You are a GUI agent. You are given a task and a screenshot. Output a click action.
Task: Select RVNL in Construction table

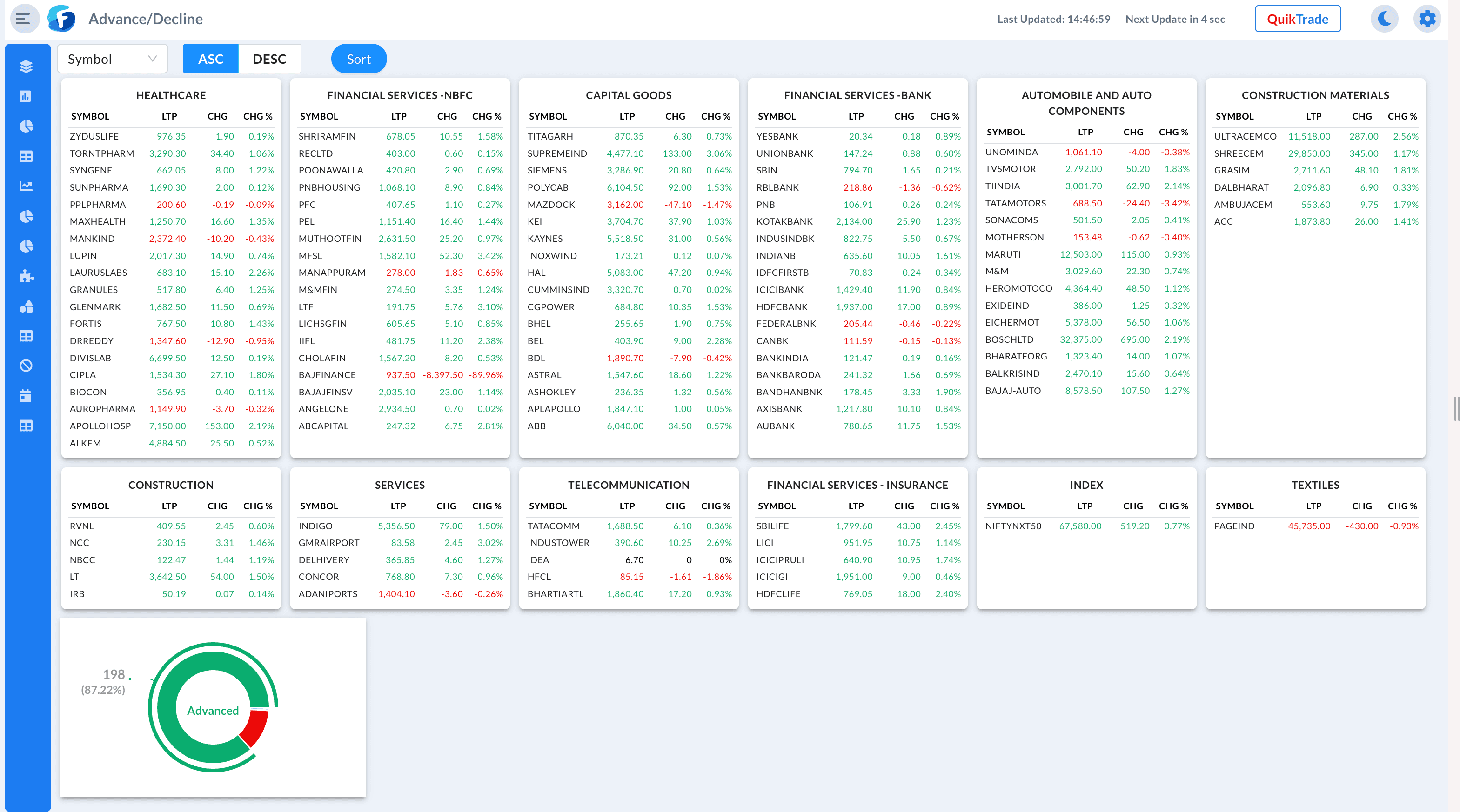click(x=81, y=526)
